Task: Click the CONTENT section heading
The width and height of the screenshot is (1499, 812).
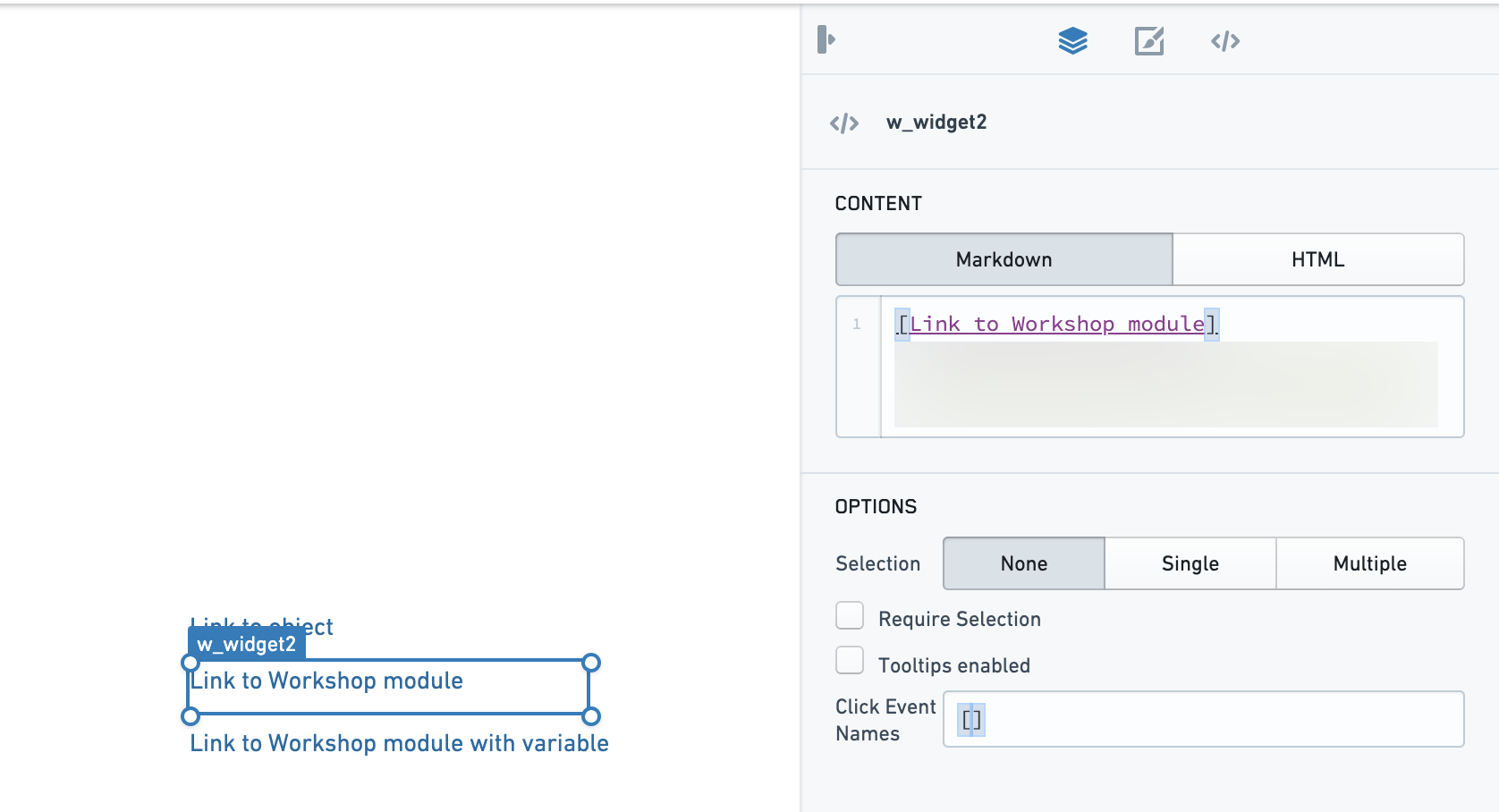Action: [x=878, y=204]
